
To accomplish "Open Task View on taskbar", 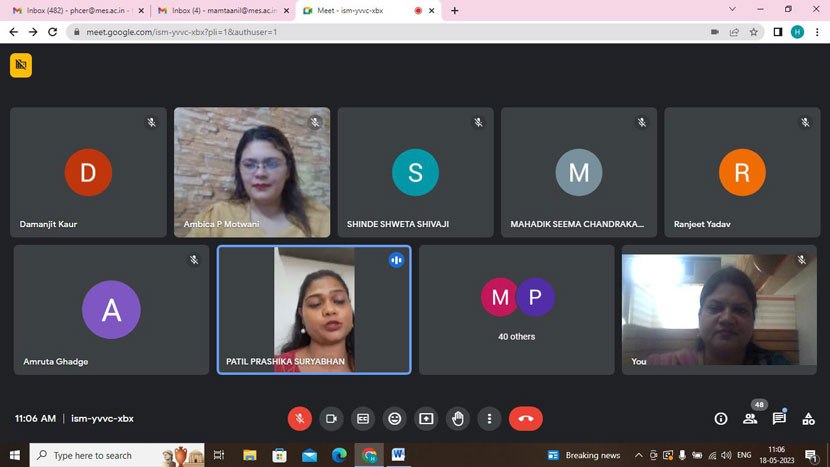I will point(219,455).
